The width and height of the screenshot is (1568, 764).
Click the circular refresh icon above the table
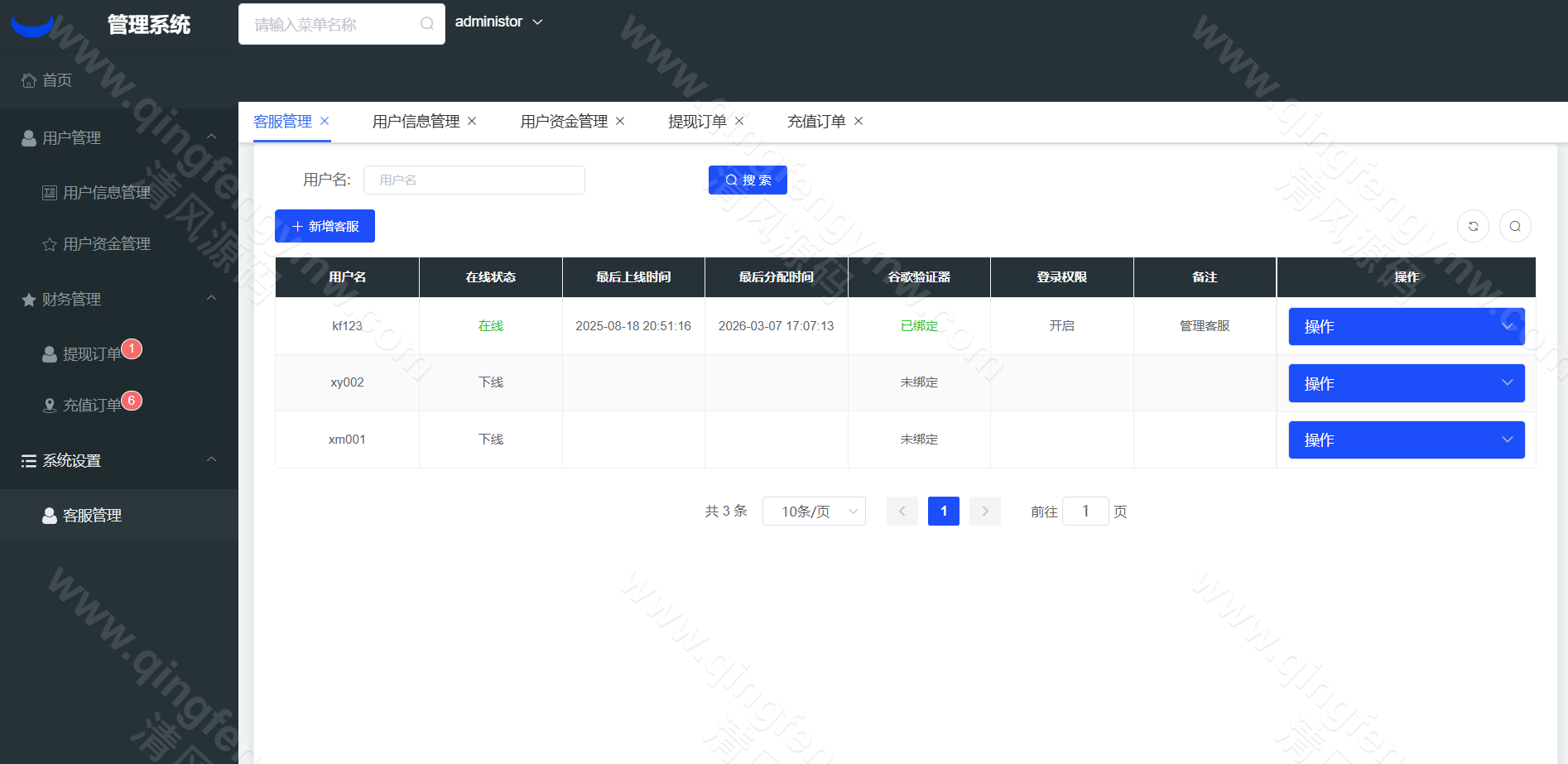pyautogui.click(x=1474, y=226)
